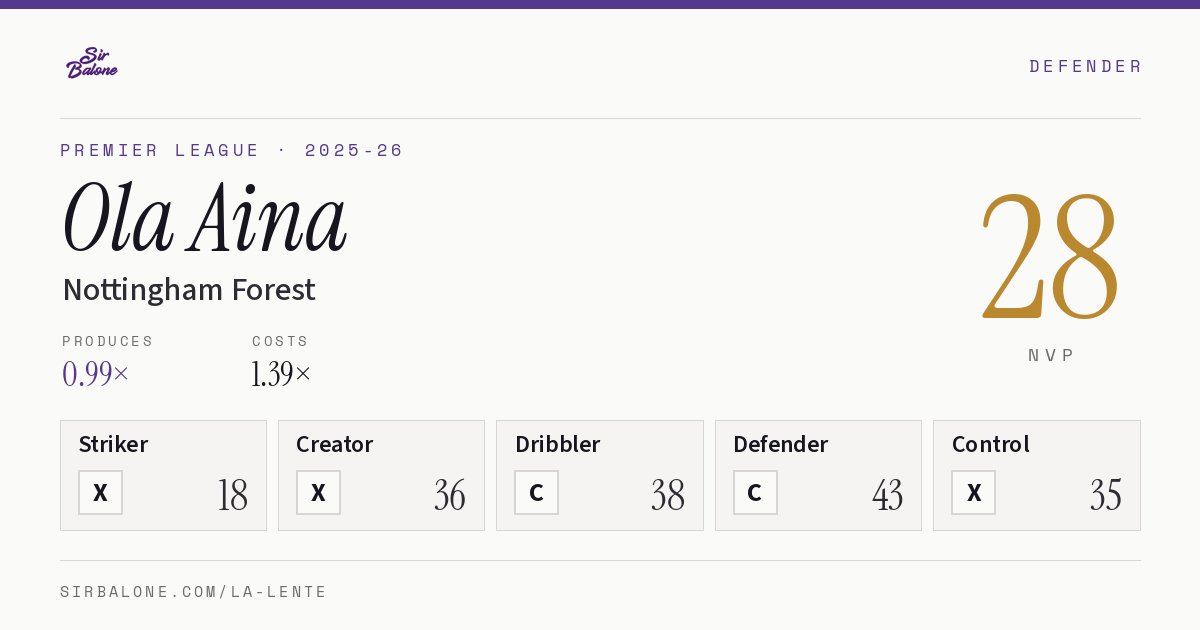The image size is (1200, 630).
Task: Select the Control grade X badge
Action: (x=973, y=492)
